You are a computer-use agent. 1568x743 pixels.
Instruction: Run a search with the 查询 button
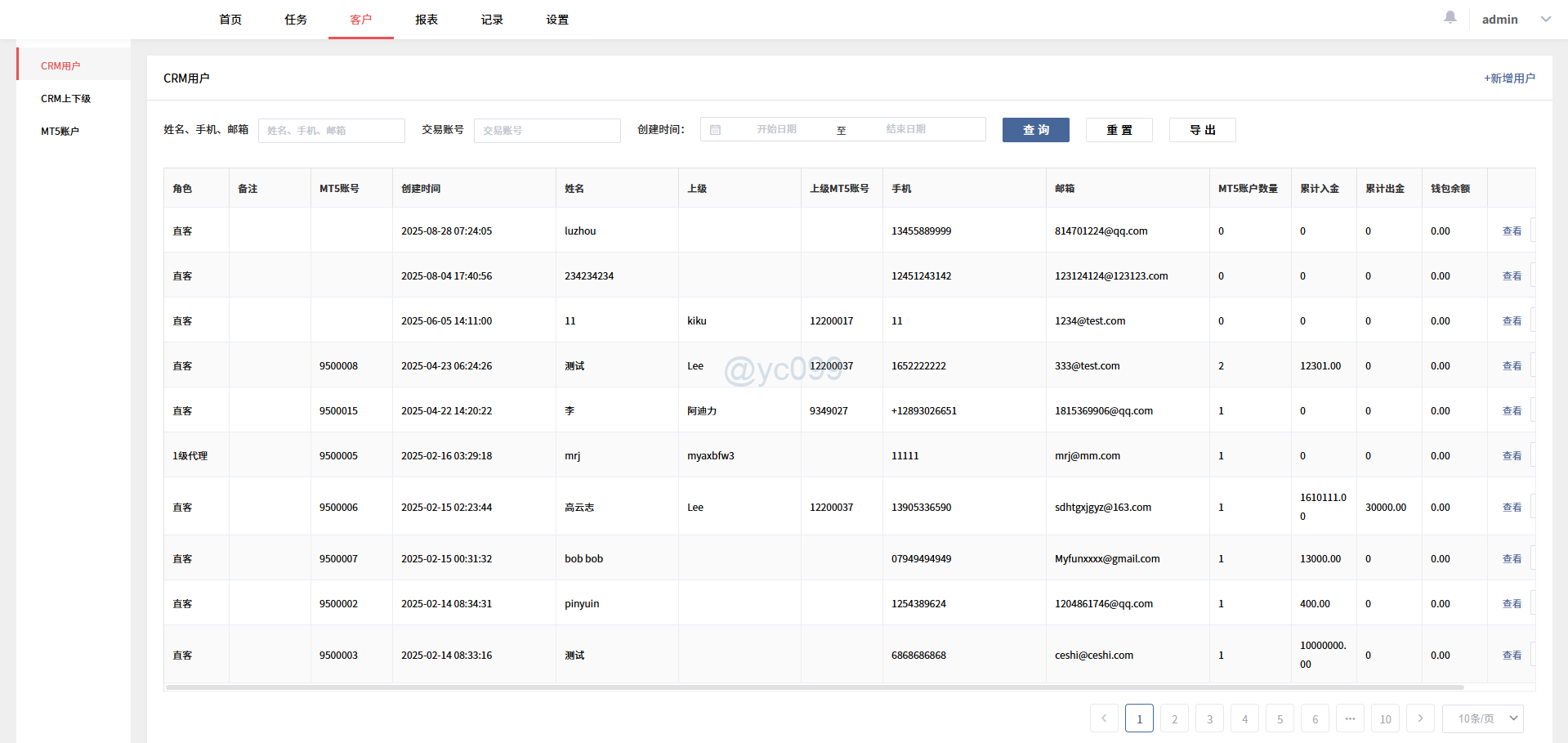(x=1034, y=129)
